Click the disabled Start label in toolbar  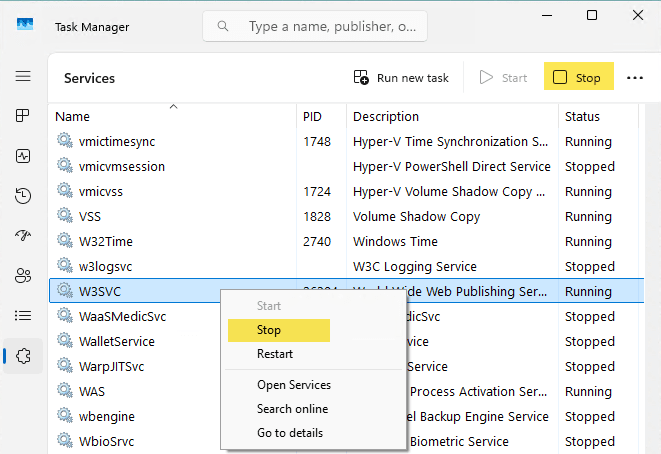pyautogui.click(x=514, y=78)
